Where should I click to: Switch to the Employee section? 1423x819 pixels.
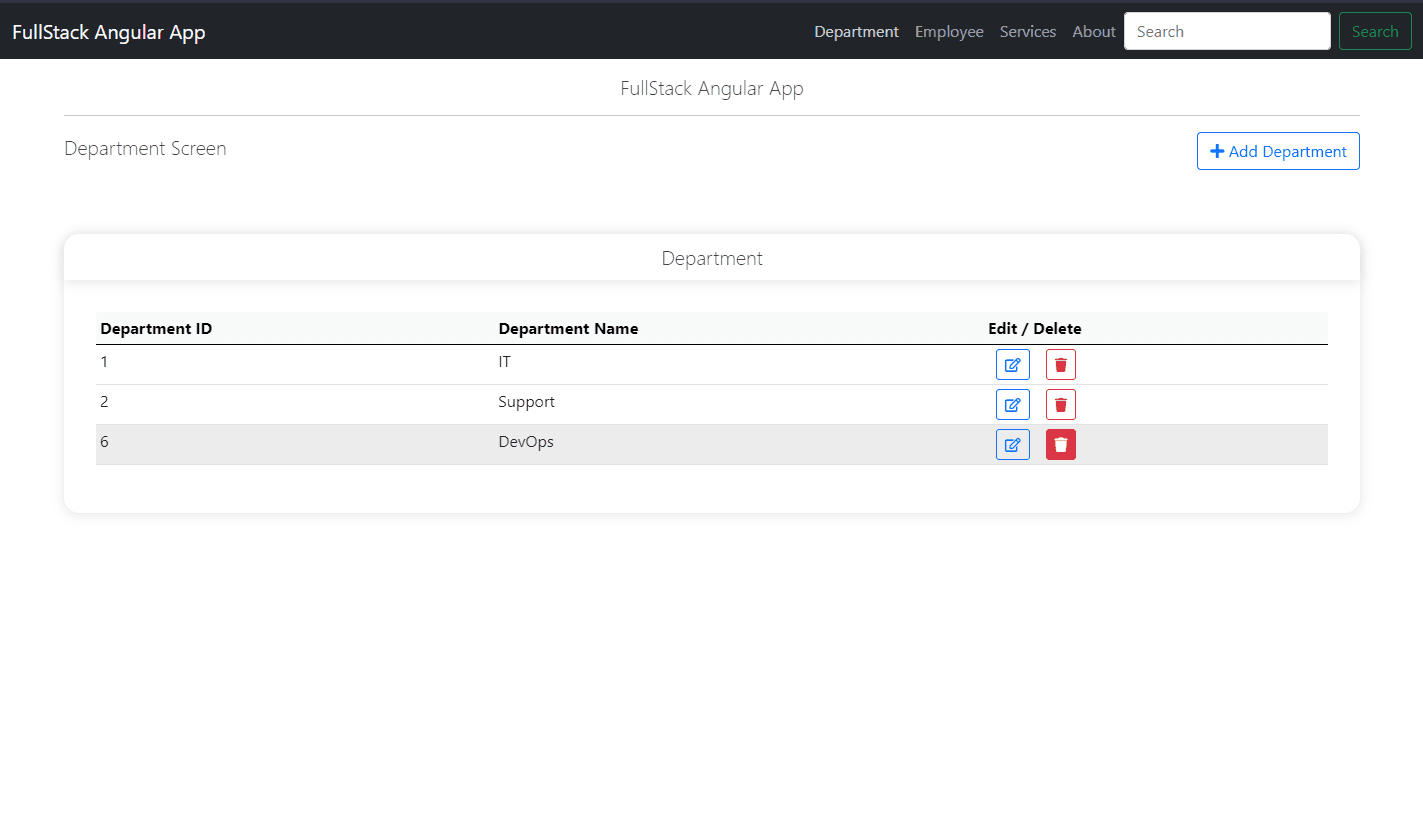click(948, 31)
